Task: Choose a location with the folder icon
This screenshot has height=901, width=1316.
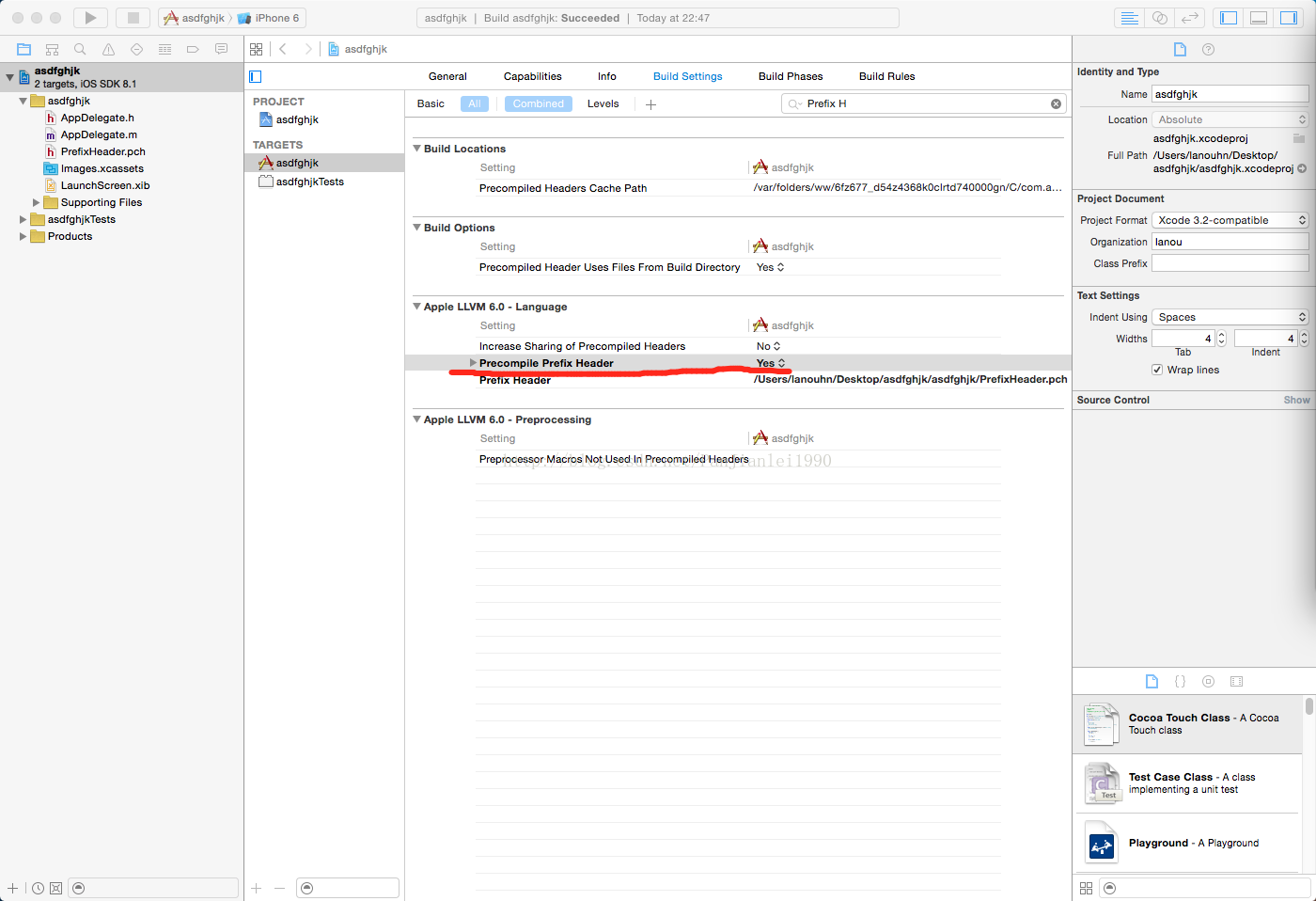Action: click(1299, 138)
